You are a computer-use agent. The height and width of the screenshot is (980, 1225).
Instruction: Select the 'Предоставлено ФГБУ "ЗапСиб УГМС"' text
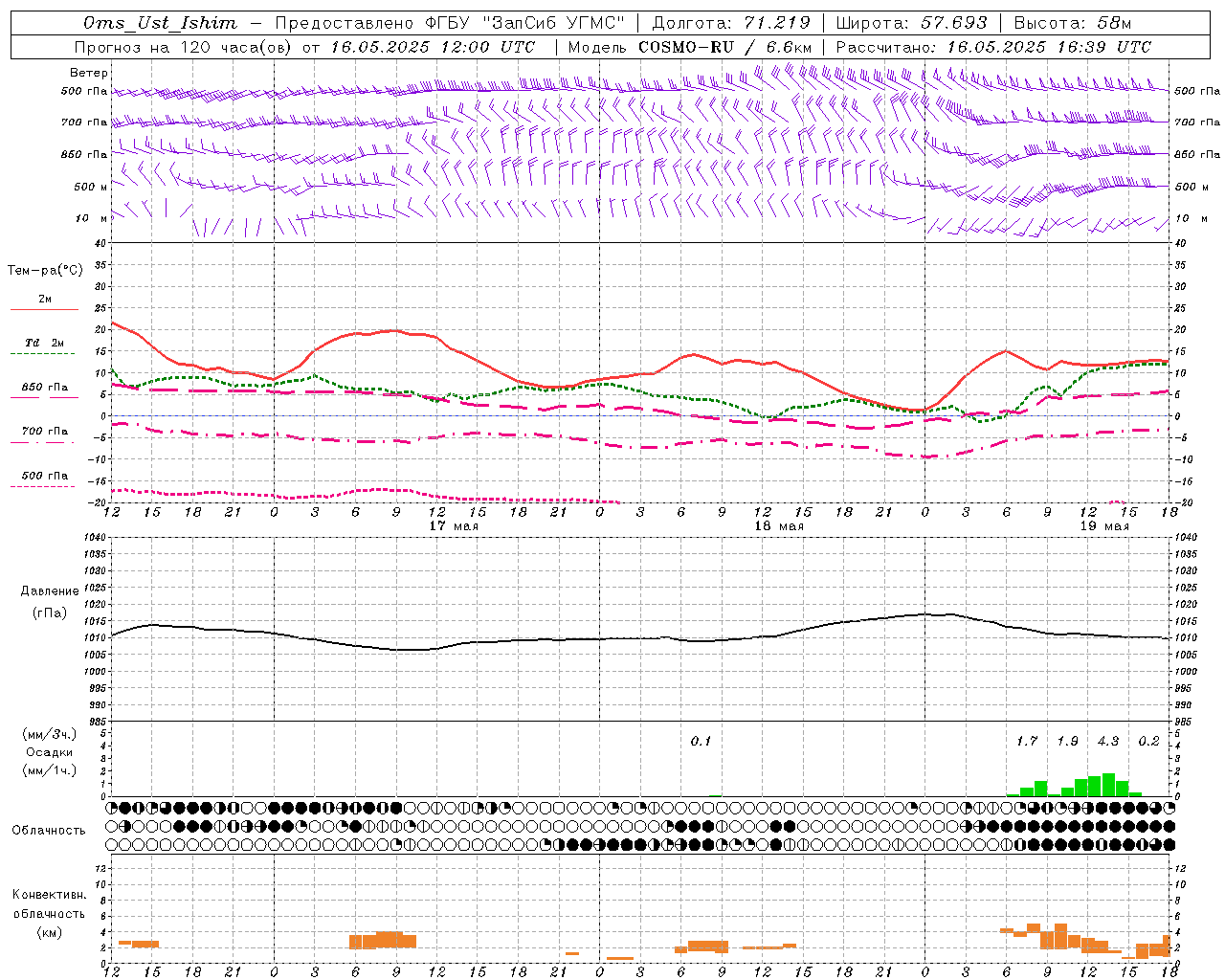(x=450, y=23)
